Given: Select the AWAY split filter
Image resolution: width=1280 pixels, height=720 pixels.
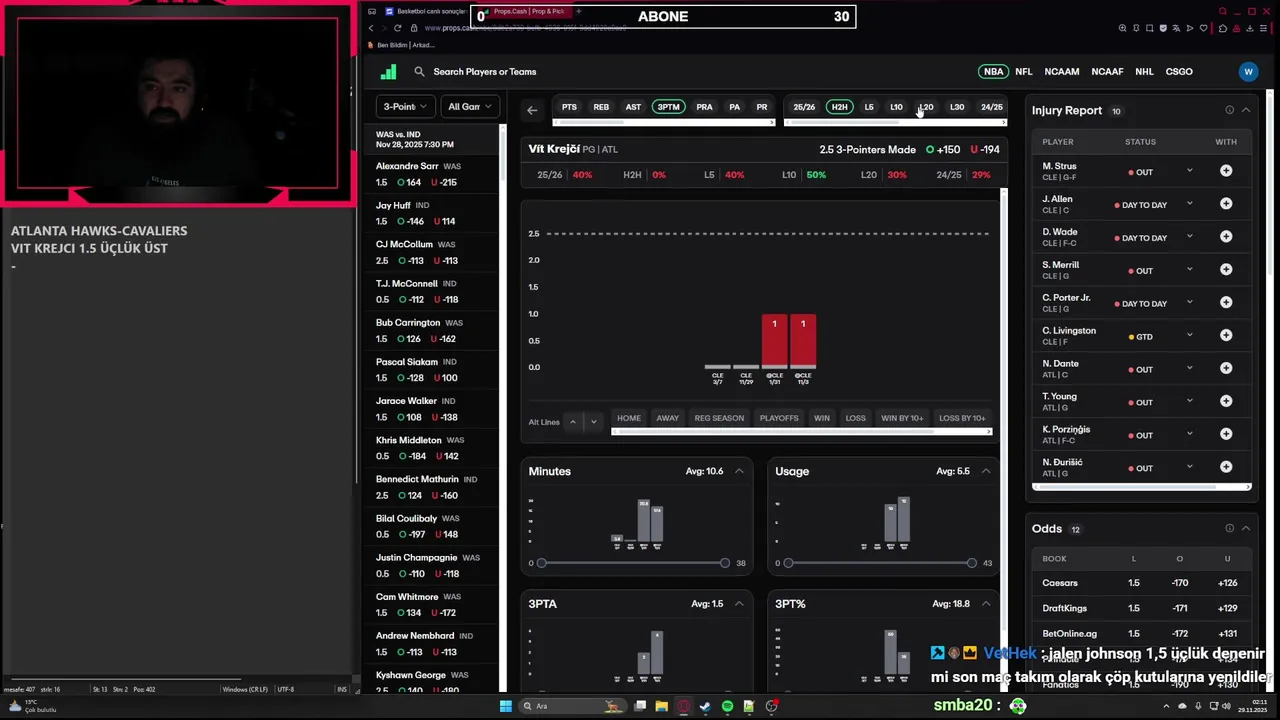Looking at the screenshot, I should pos(667,418).
